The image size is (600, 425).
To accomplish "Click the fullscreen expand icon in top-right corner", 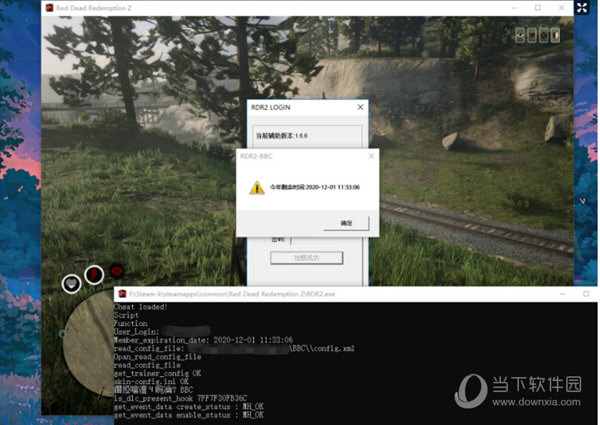I will (x=582, y=8).
